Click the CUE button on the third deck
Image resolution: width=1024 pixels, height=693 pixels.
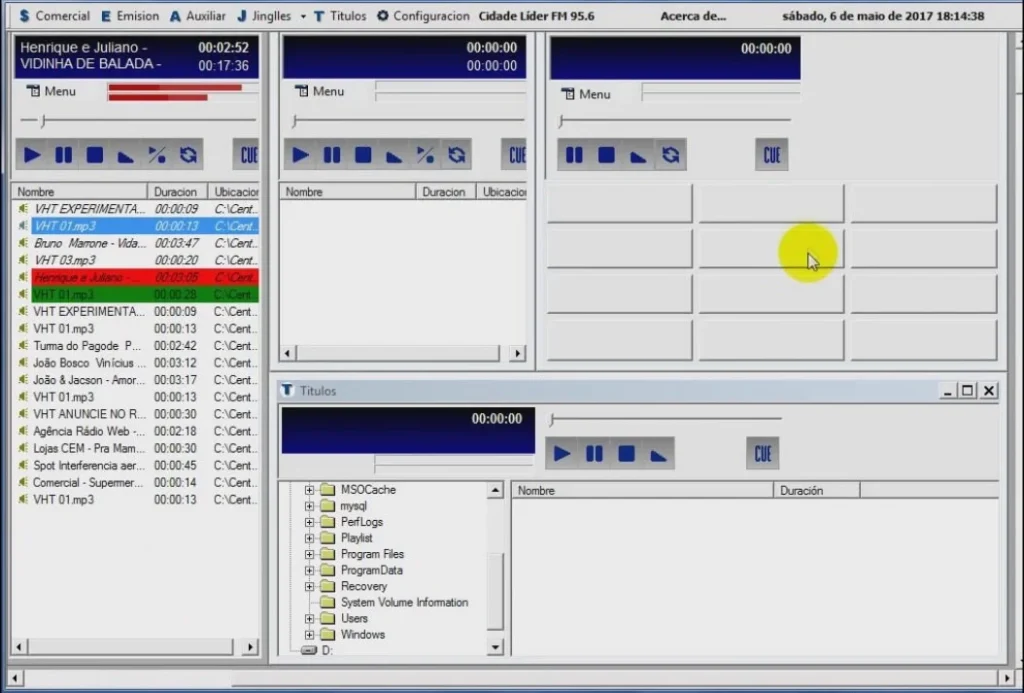pyautogui.click(x=772, y=155)
